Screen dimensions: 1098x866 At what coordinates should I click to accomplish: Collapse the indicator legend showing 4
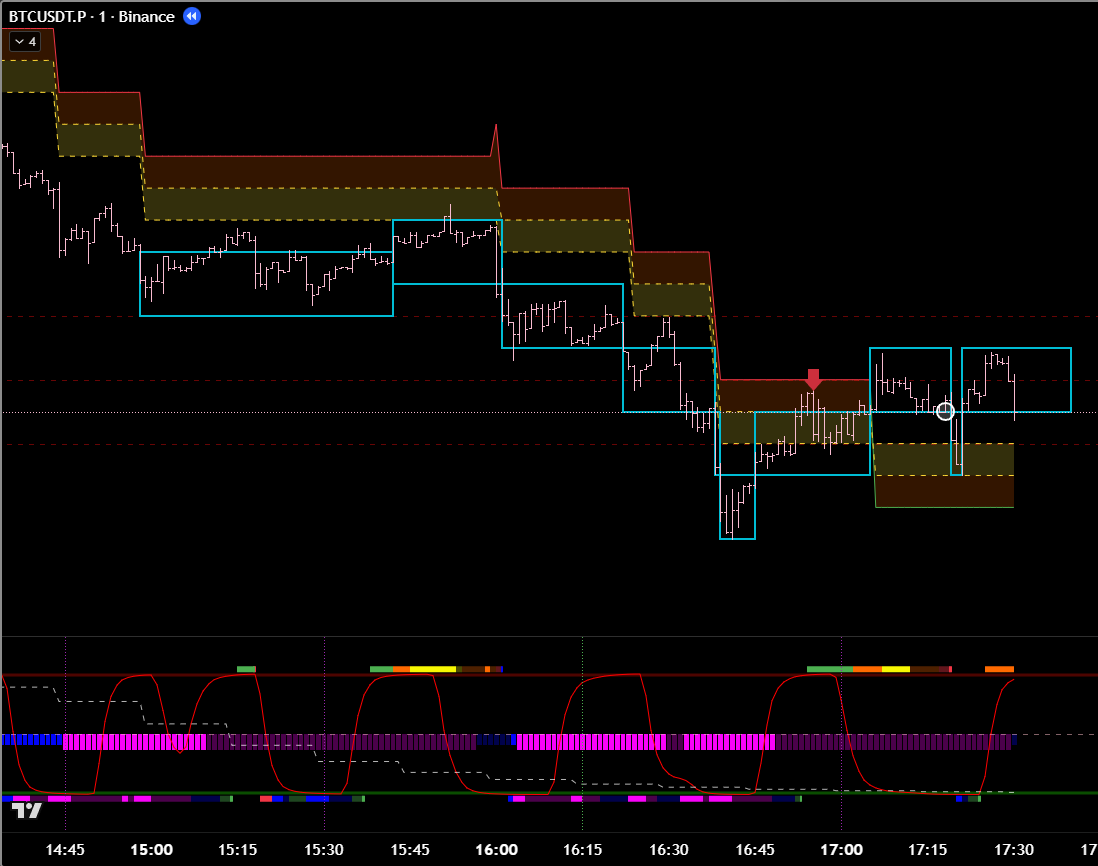[x=24, y=41]
